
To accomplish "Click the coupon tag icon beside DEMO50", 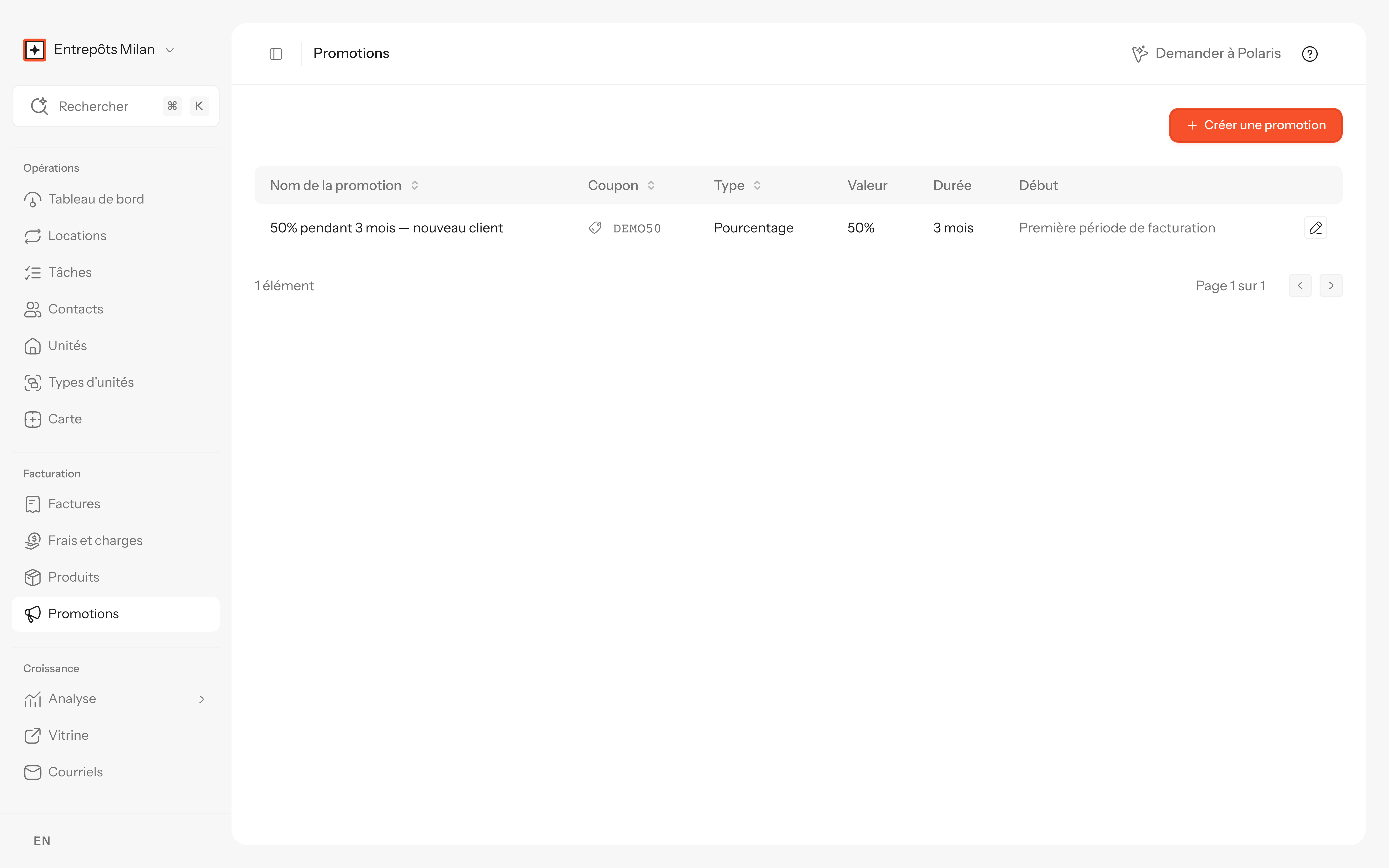I will 595,228.
